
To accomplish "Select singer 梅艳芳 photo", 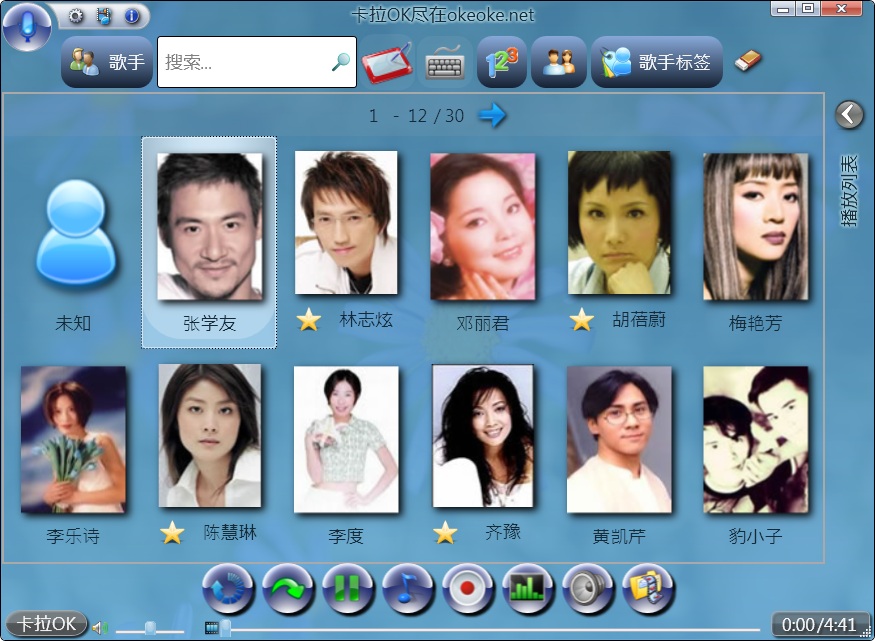I will [756, 226].
